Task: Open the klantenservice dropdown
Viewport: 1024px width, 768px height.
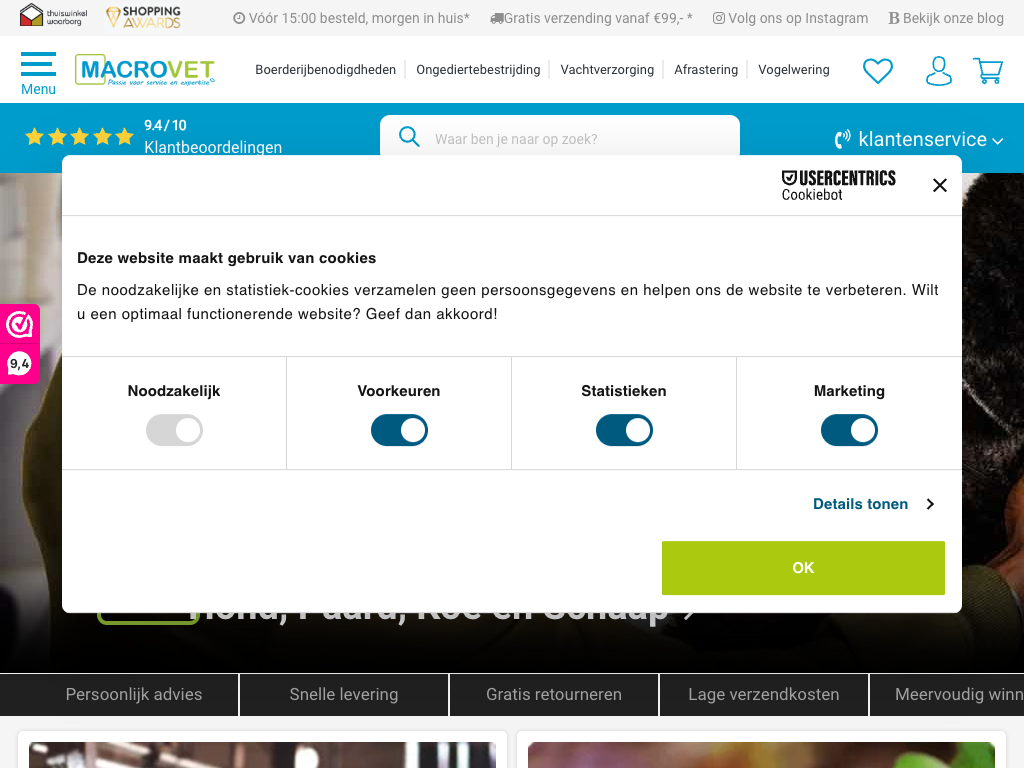Action: (x=918, y=139)
